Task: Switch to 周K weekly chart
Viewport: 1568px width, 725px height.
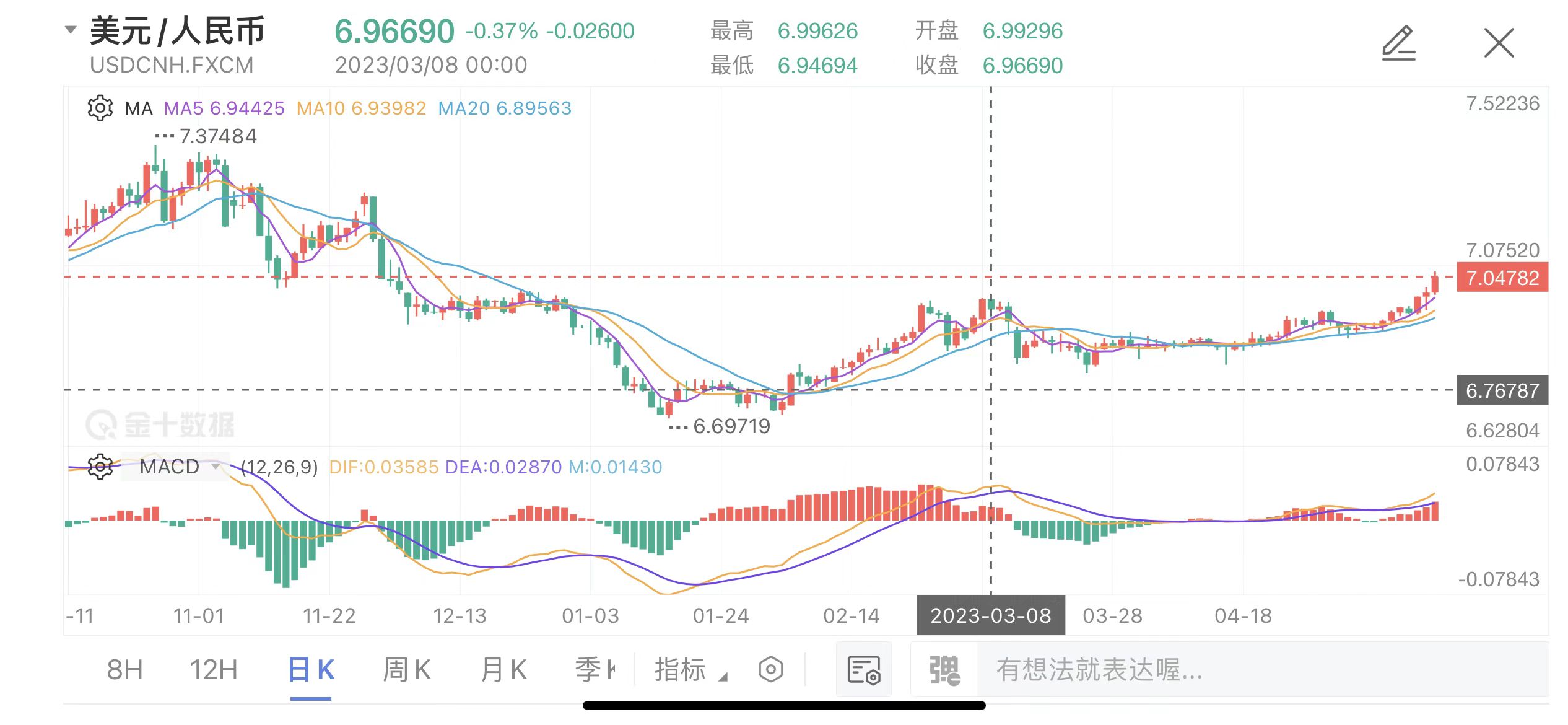Action: tap(406, 670)
